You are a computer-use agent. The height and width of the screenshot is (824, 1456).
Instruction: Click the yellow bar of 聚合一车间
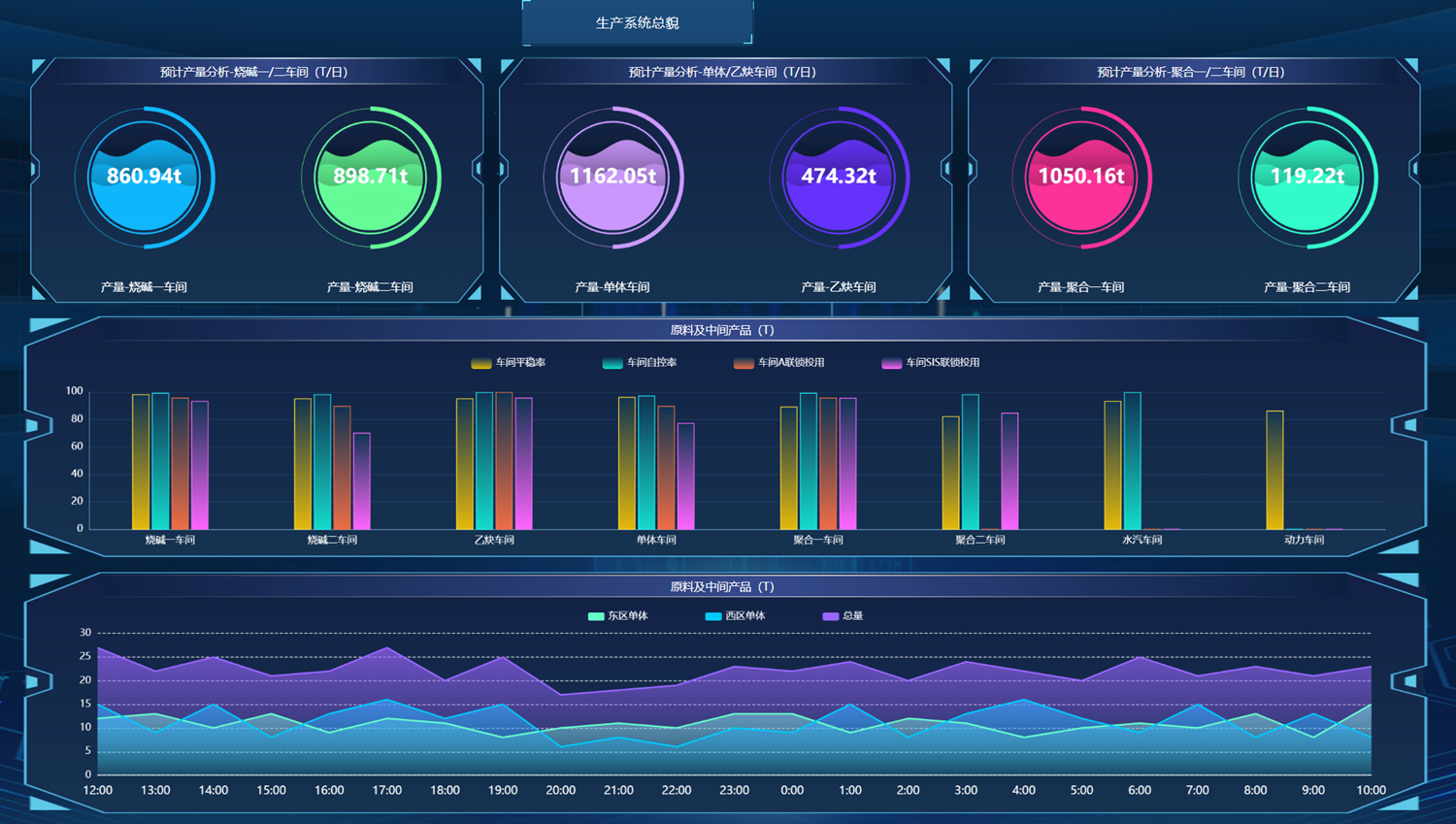tap(789, 468)
